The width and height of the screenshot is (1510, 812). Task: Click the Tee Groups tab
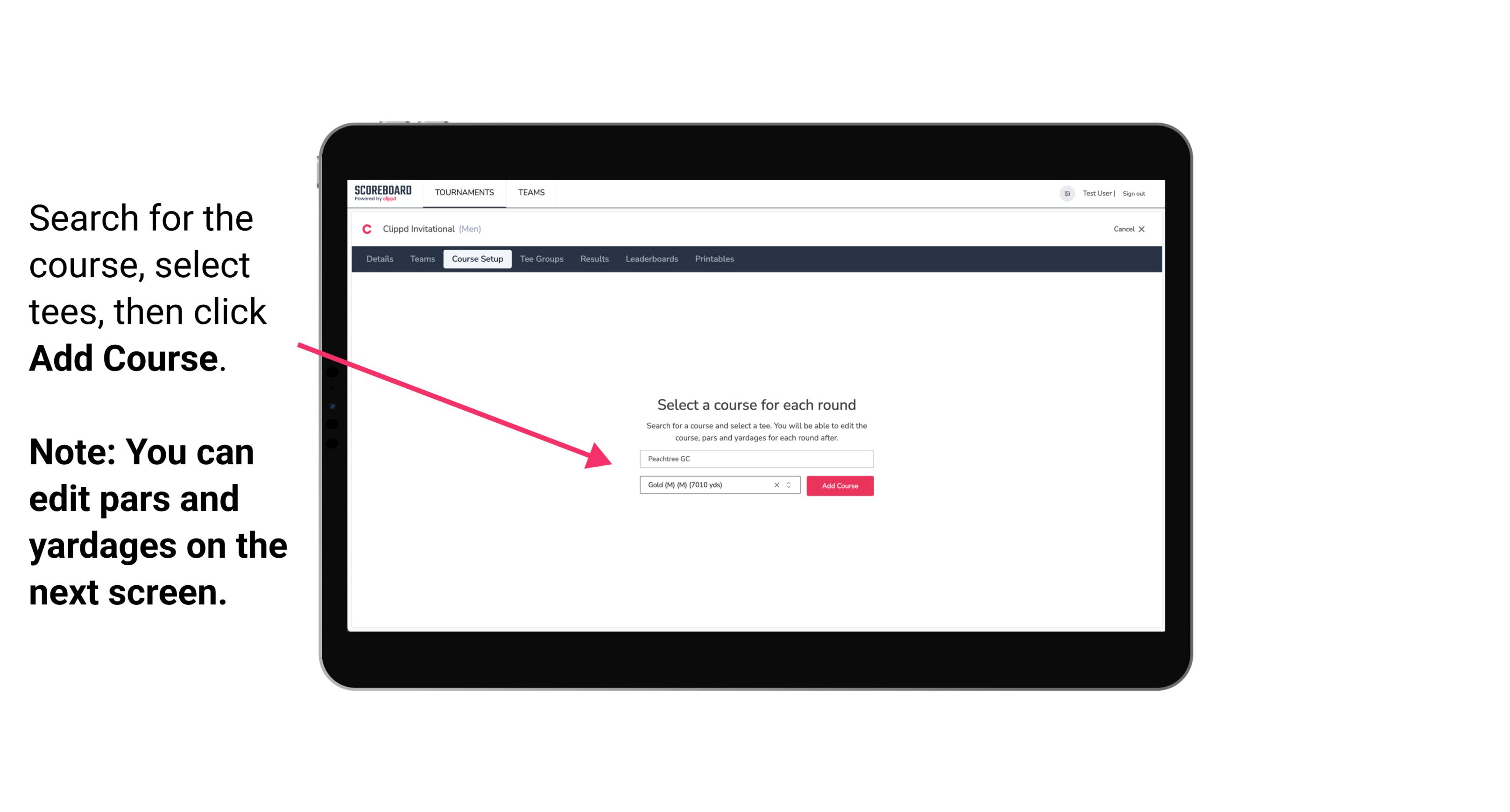pos(540,259)
